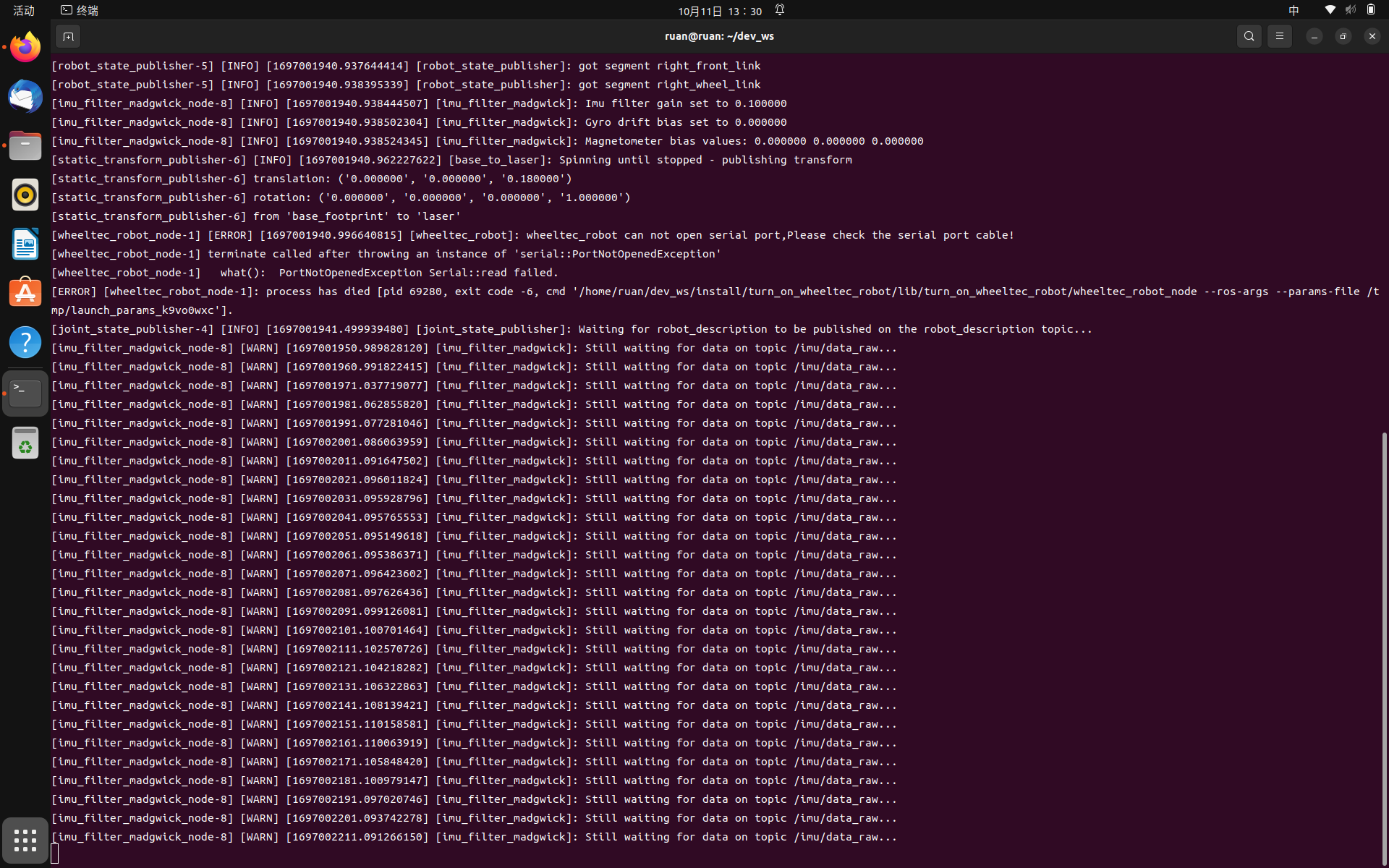Show all applications grid
Image resolution: width=1389 pixels, height=868 pixels.
click(x=25, y=841)
